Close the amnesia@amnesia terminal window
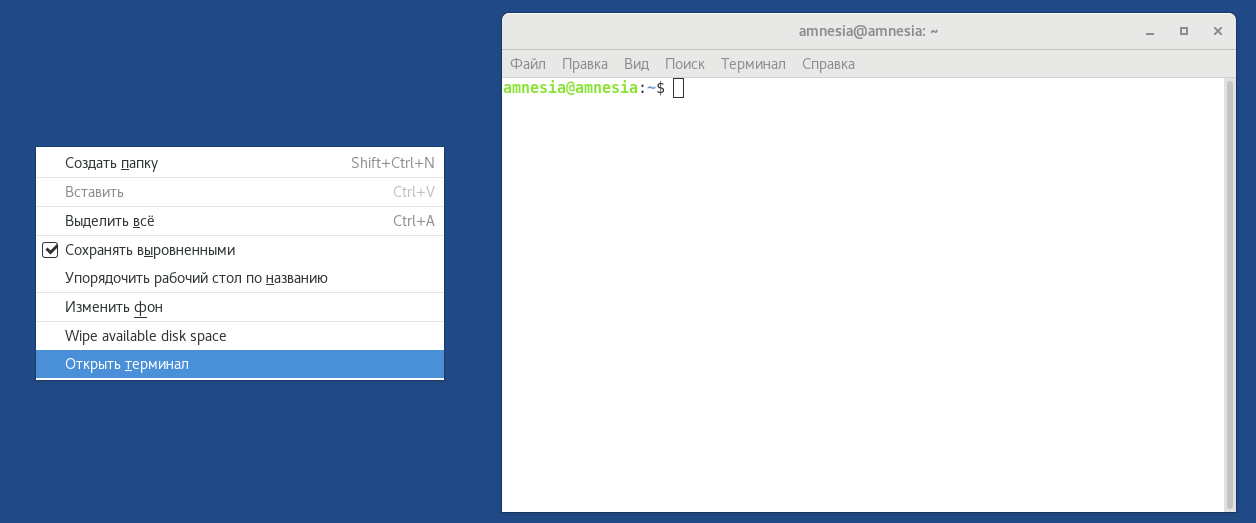This screenshot has height=523, width=1256. (1217, 31)
